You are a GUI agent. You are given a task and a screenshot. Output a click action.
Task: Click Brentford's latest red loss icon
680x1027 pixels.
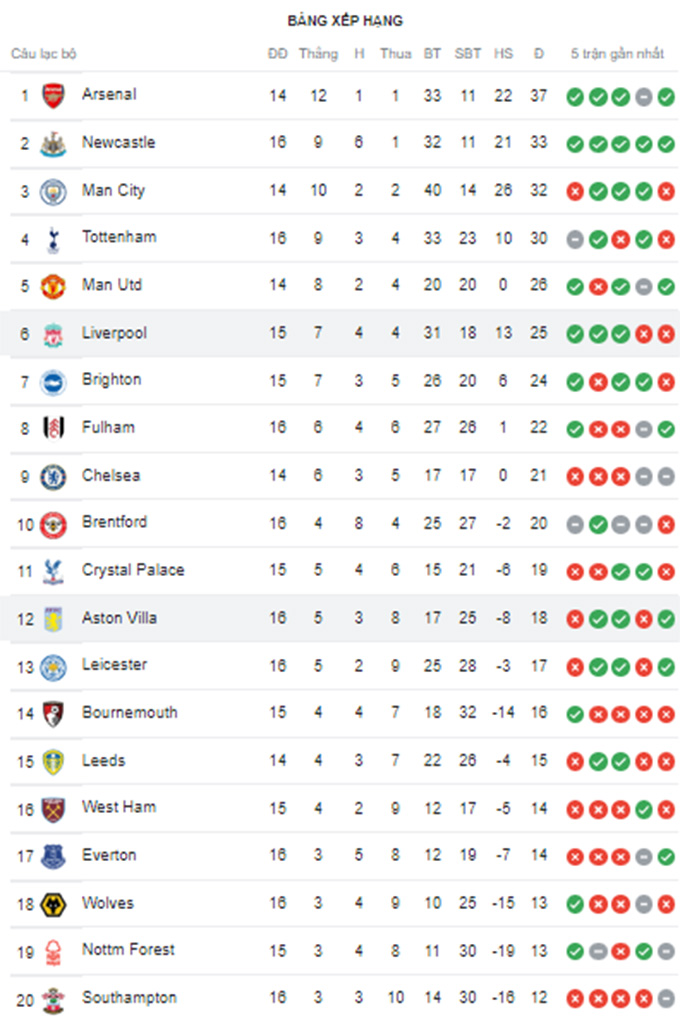(666, 524)
